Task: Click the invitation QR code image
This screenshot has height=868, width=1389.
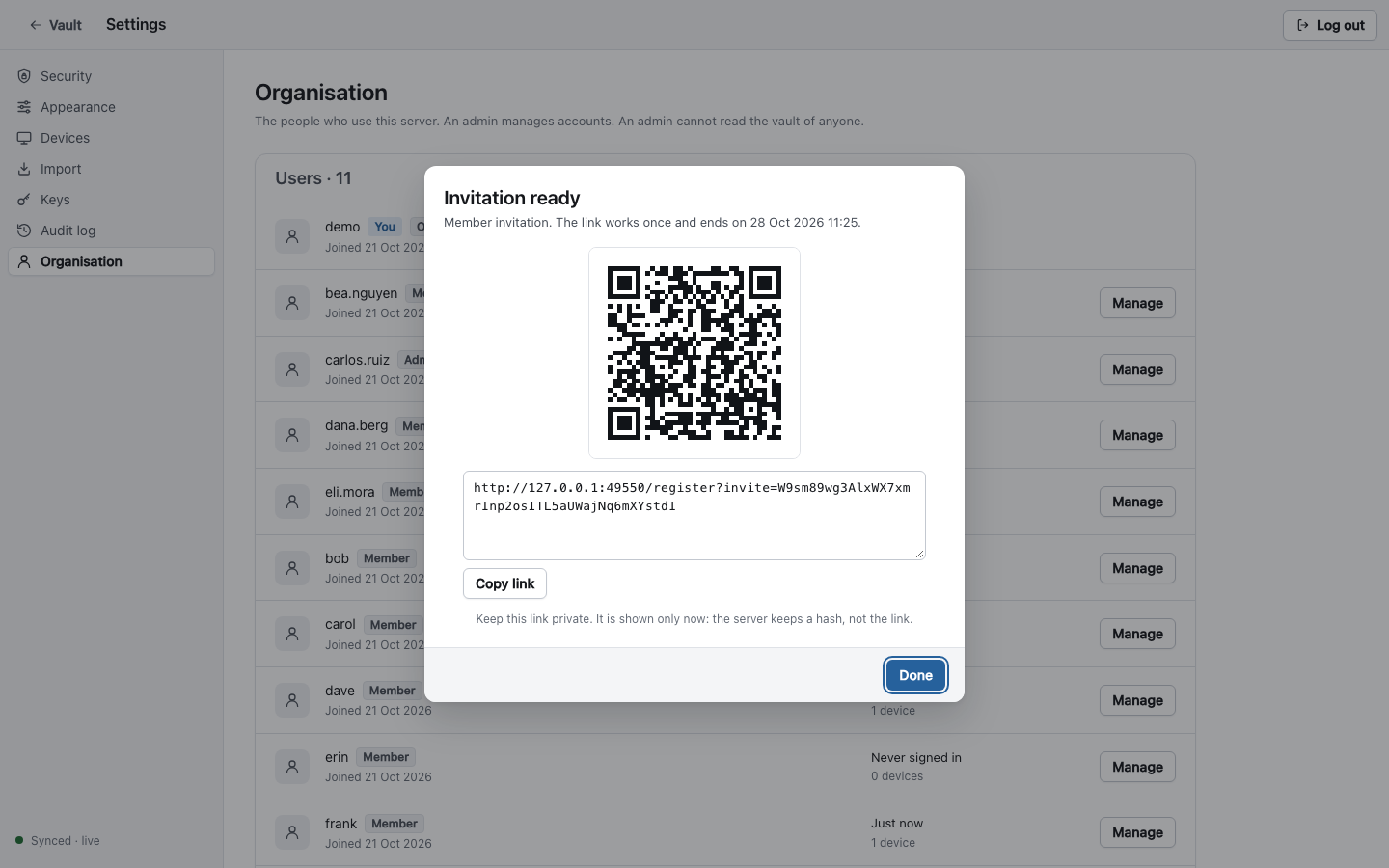Action: tap(694, 353)
